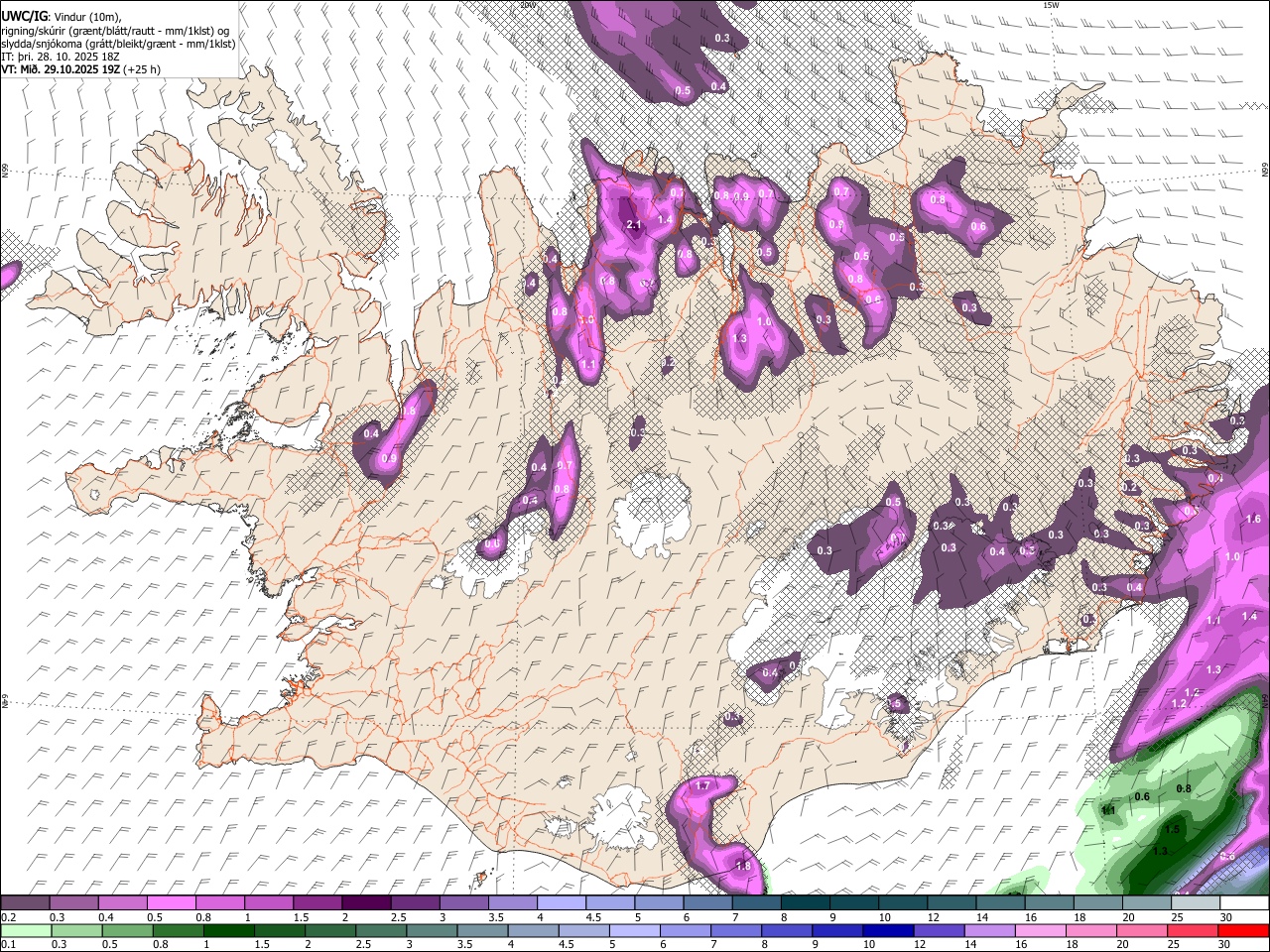Select the 10 deep navy swatch, bottom legend row
The image size is (1270, 952).
pos(888,930)
